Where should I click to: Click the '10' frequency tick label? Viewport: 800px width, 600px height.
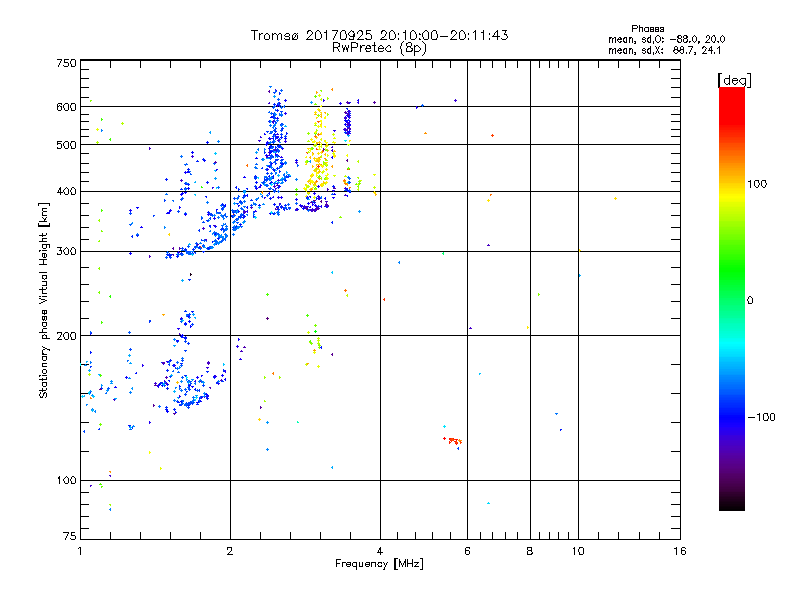[578, 551]
